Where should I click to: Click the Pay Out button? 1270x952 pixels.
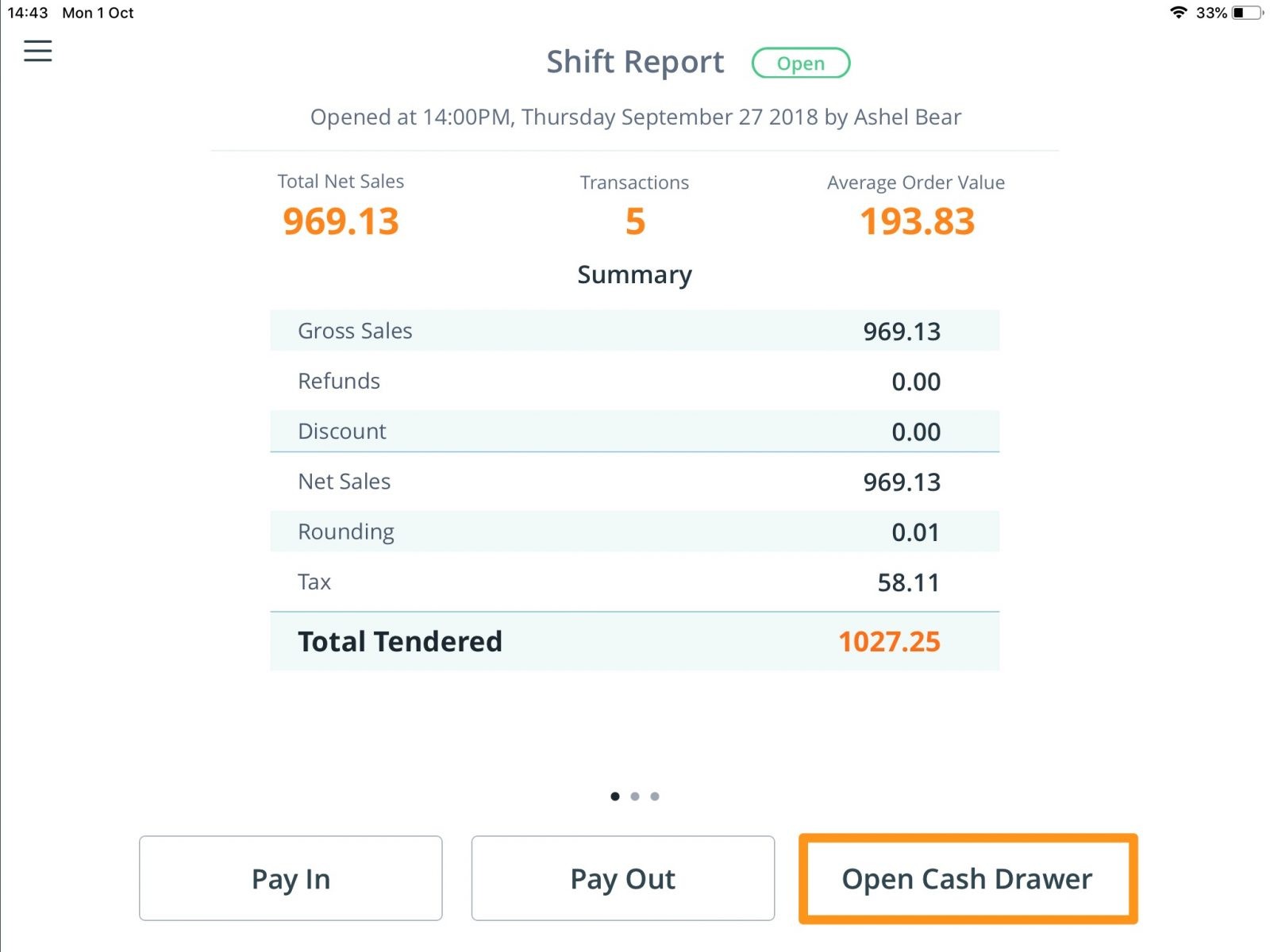(623, 878)
